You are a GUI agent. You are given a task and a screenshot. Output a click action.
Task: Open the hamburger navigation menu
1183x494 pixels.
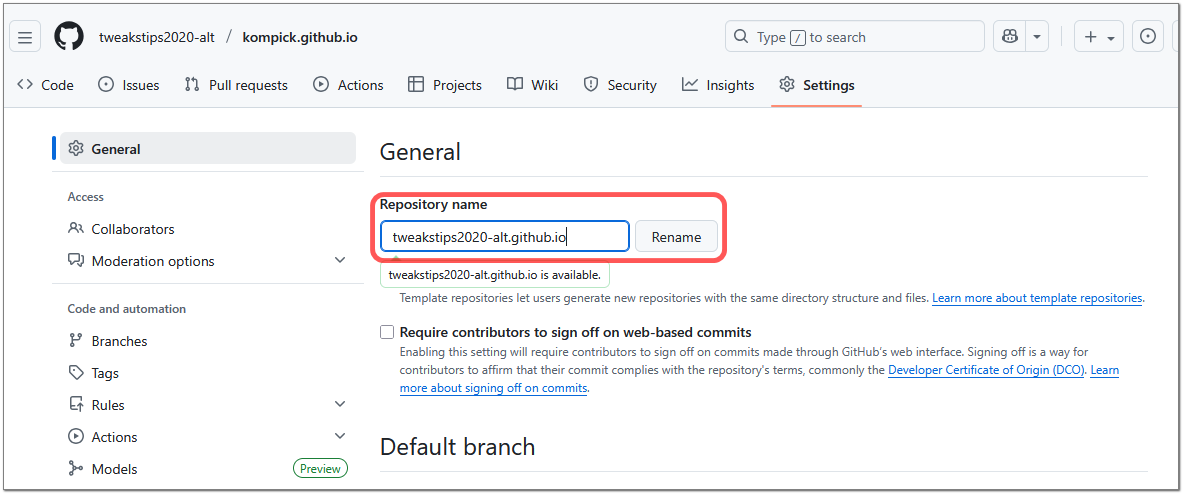click(x=25, y=37)
